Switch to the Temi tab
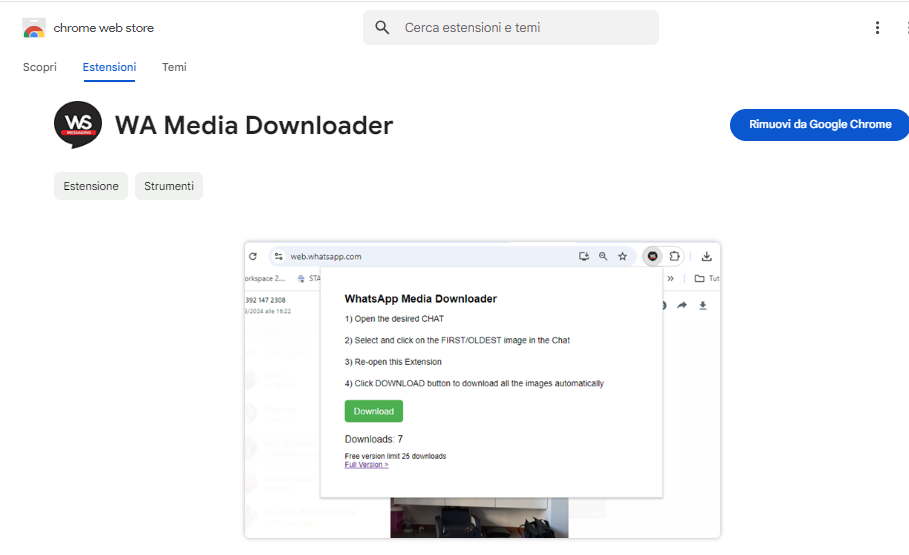Image resolution: width=909 pixels, height=555 pixels. 174,67
